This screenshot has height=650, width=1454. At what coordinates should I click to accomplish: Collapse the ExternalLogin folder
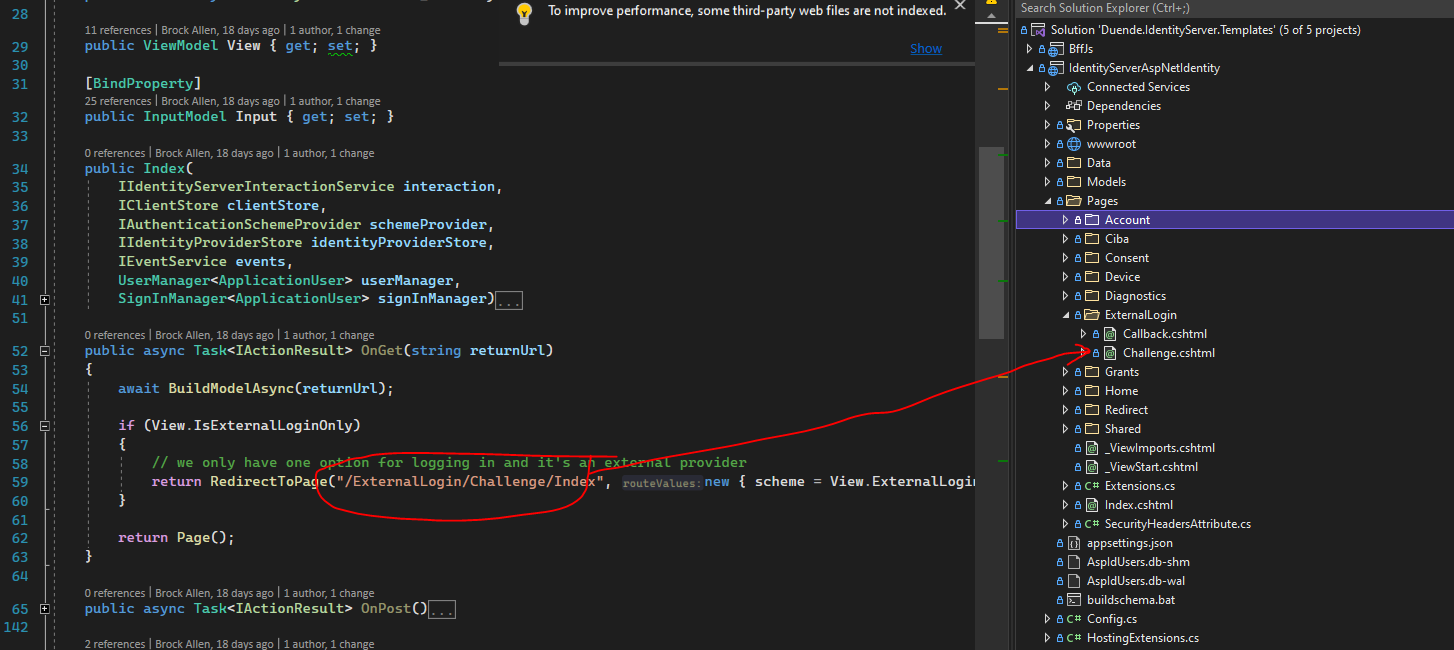[x=1065, y=315]
